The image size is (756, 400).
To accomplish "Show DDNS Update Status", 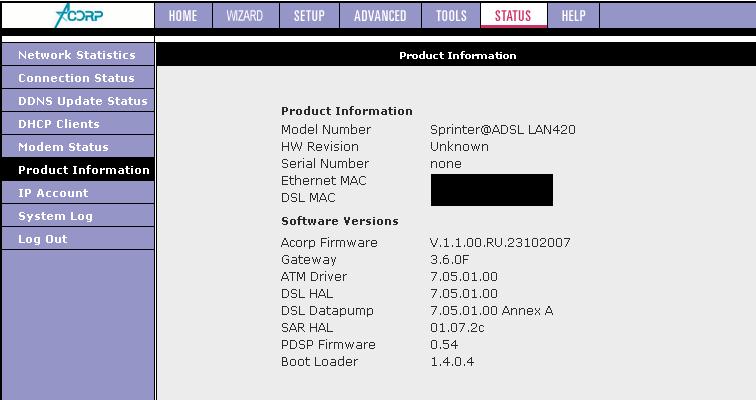I will (x=82, y=101).
